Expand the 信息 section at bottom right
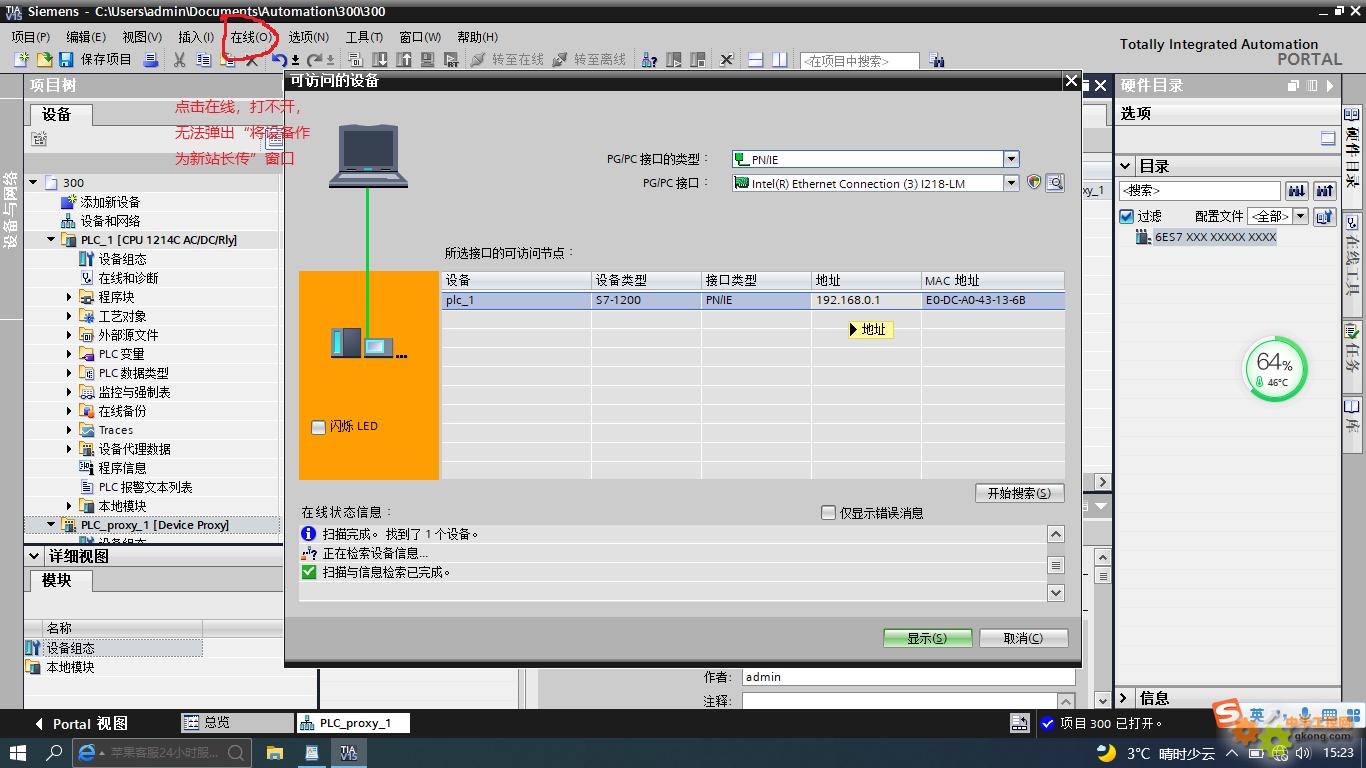 pos(1126,698)
